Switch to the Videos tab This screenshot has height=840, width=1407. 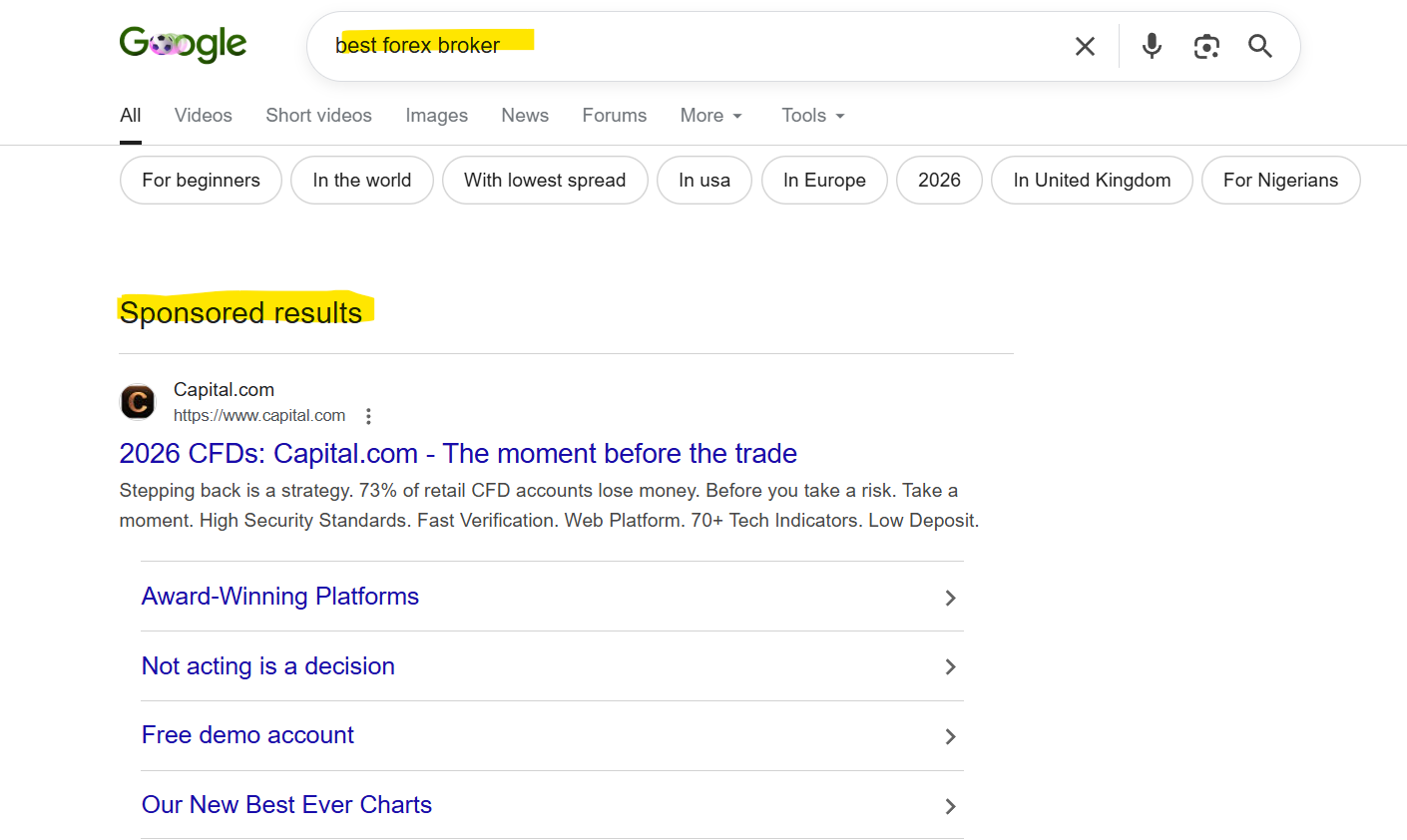click(204, 116)
